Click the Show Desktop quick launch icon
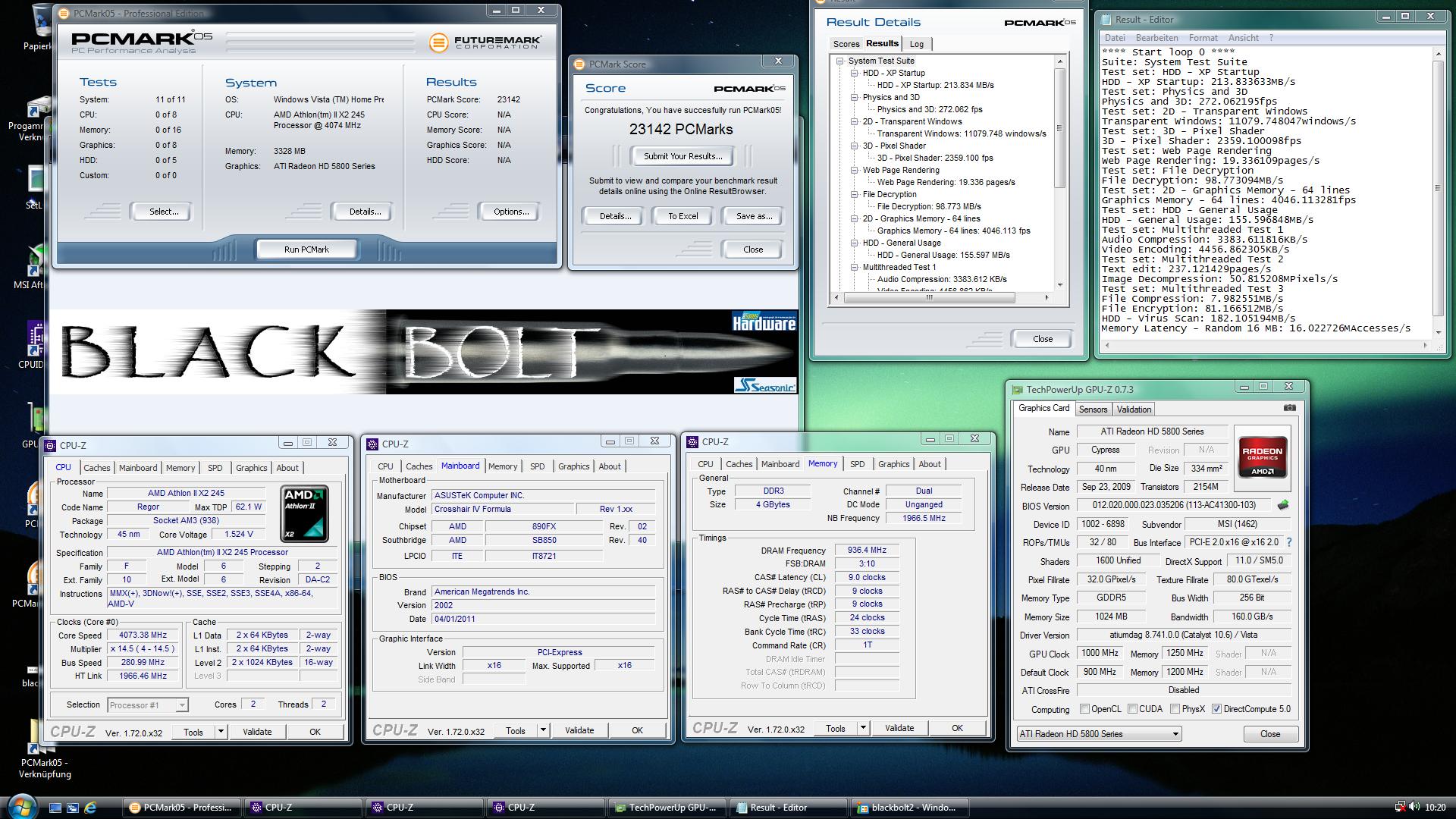The height and width of the screenshot is (819, 1456). point(55,808)
